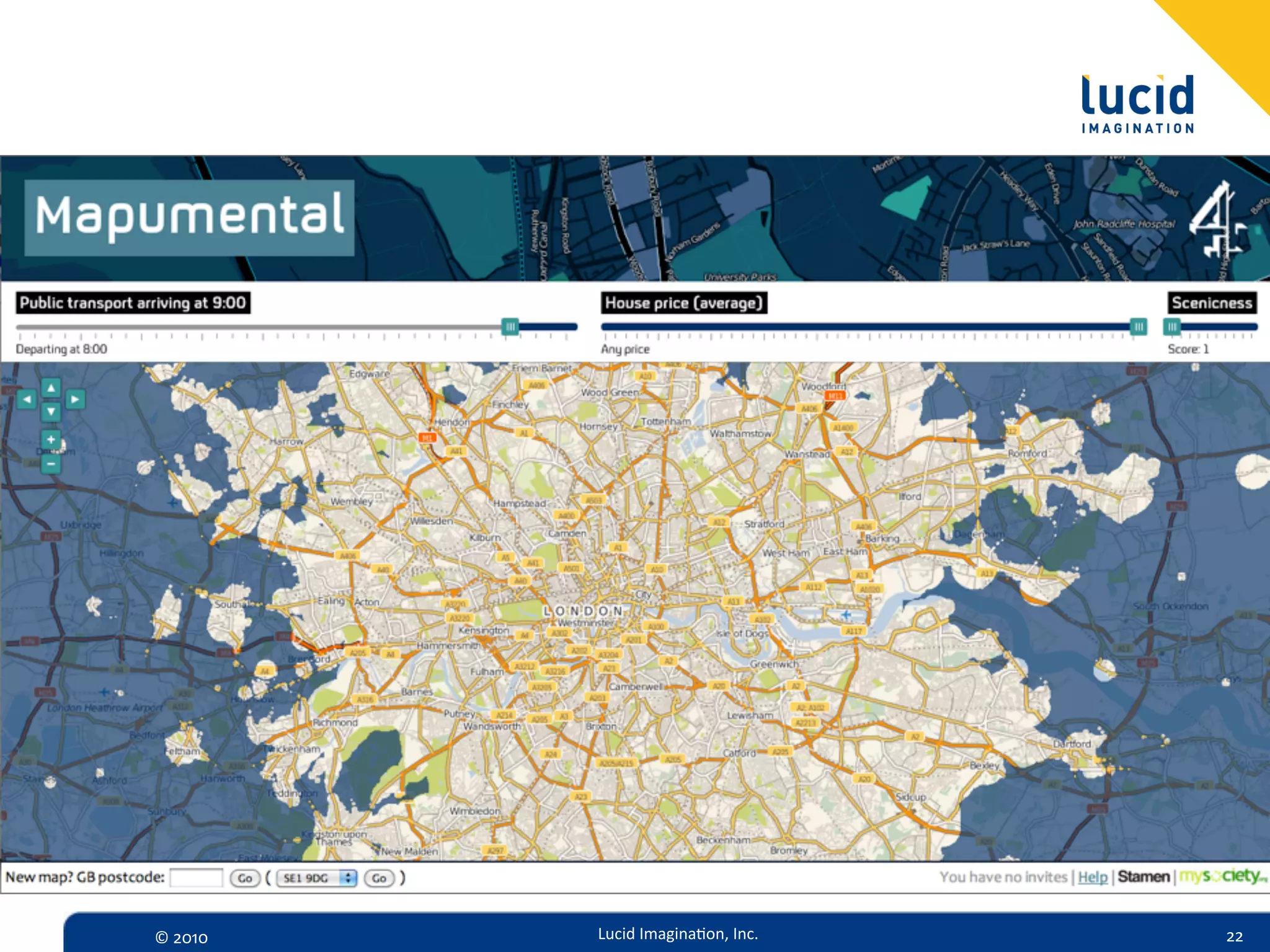This screenshot has width=1270, height=952.
Task: Click the Lucid Imagination logo
Action: point(1137,104)
